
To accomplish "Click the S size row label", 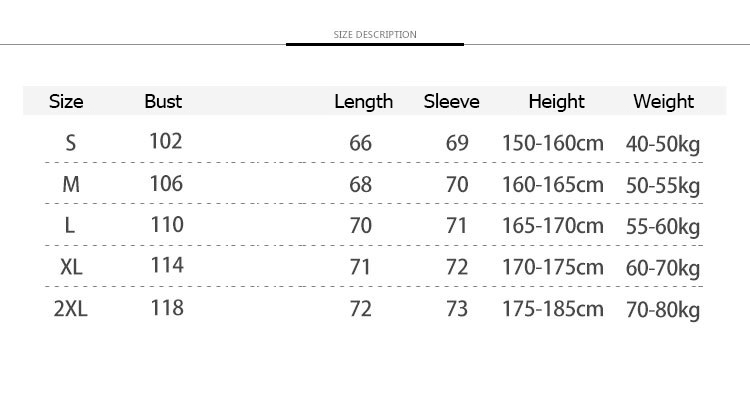I will click(x=70, y=143).
